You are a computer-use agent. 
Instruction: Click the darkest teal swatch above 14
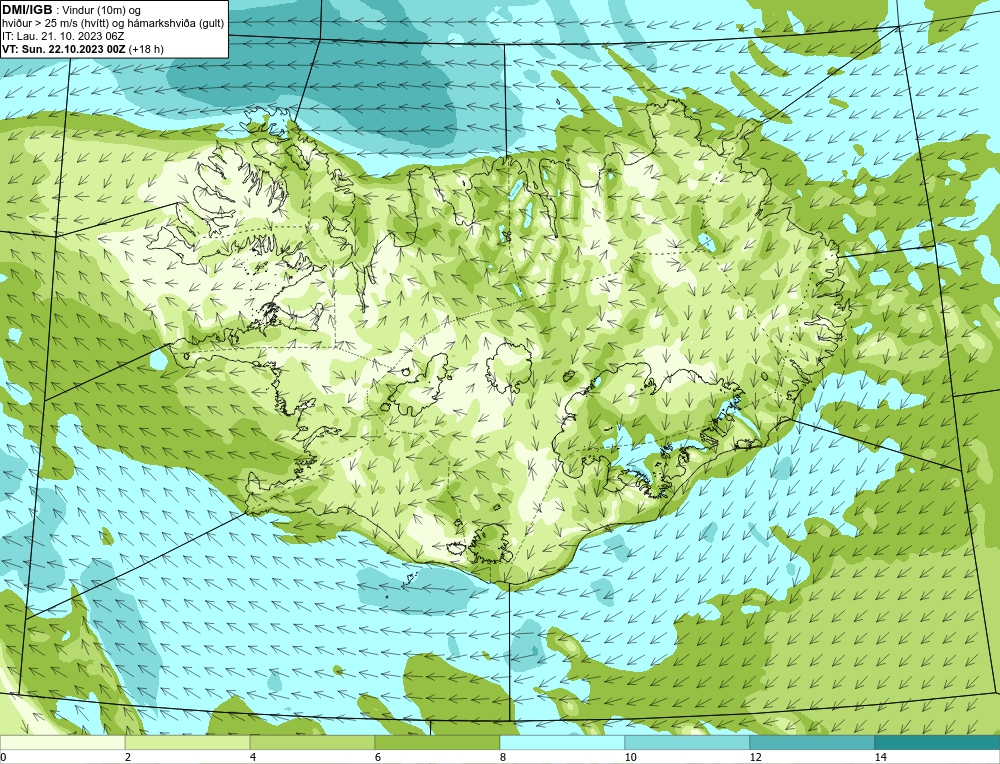pyautogui.click(x=938, y=743)
